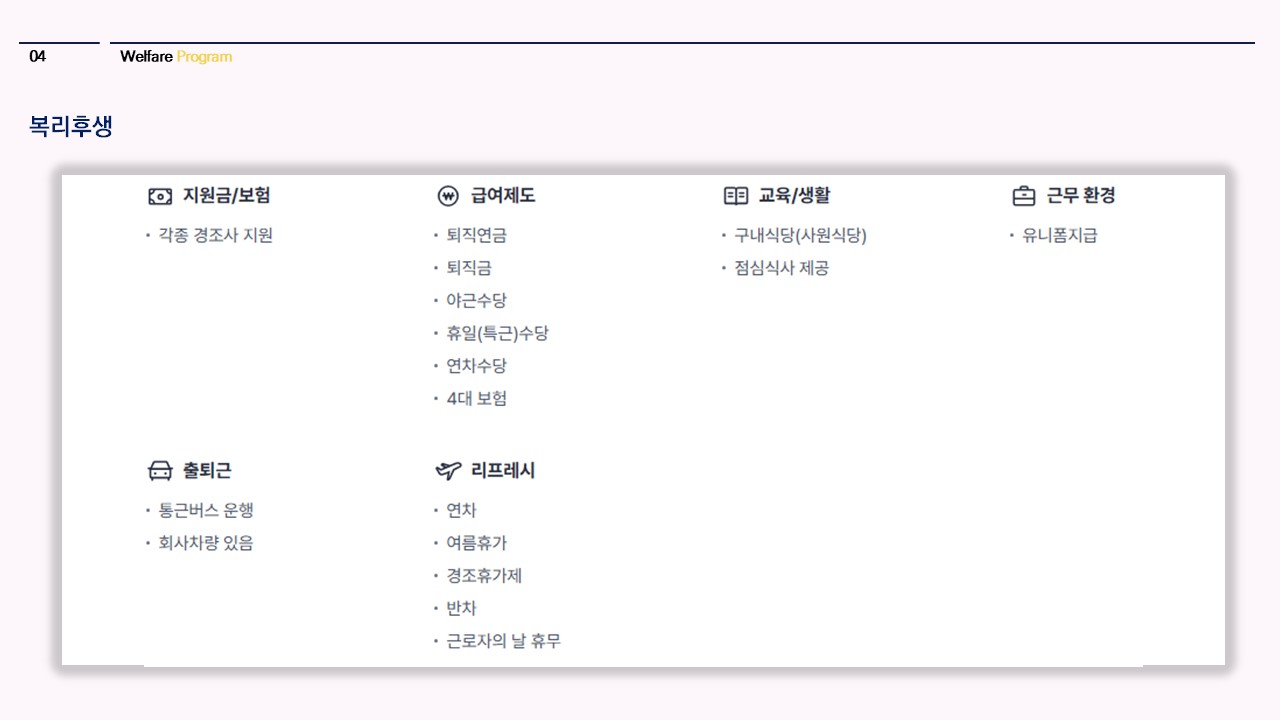
Task: Click the money bill icon beside 지원금/보험
Action: pyautogui.click(x=160, y=196)
